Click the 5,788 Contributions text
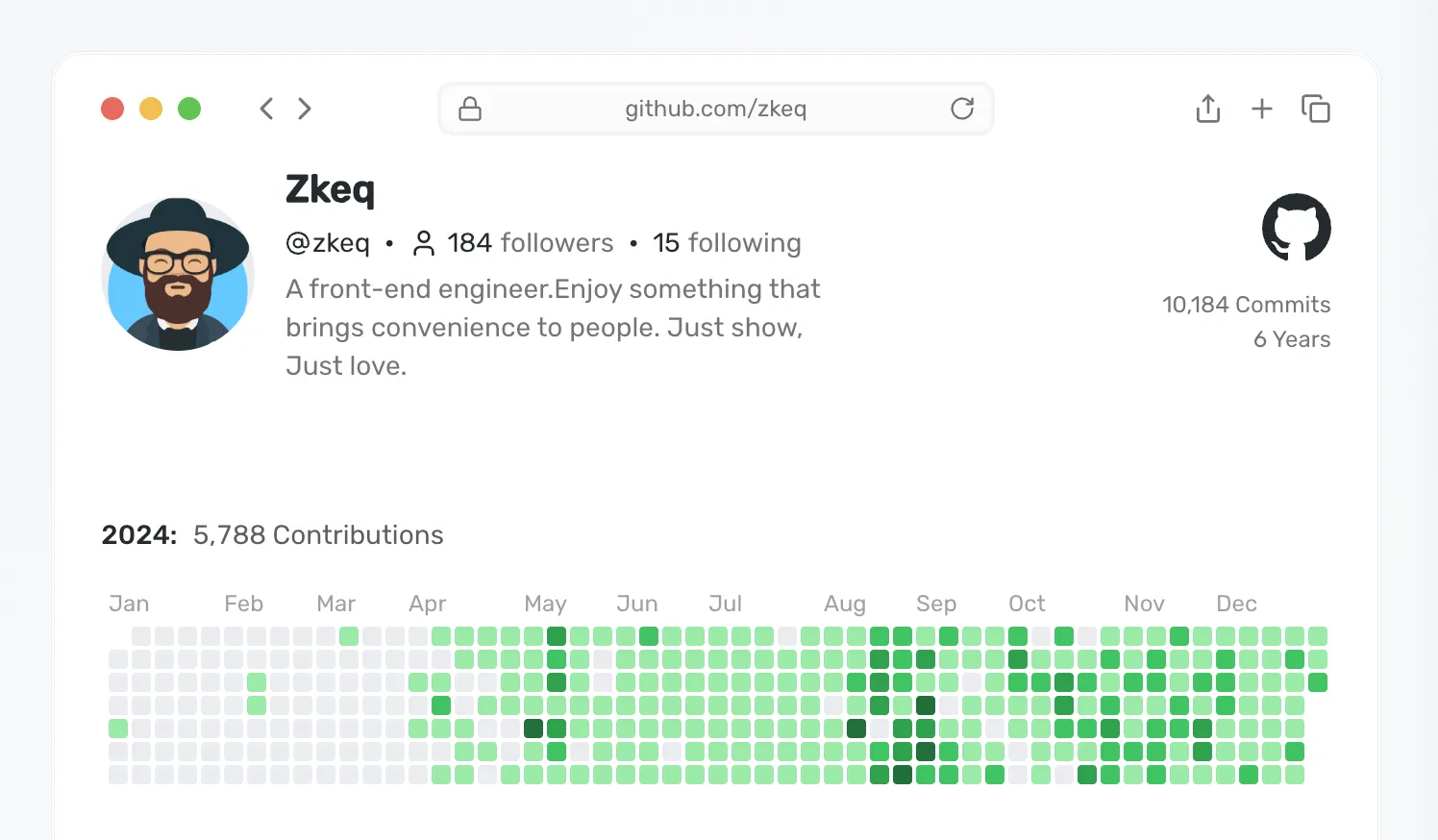Image resolution: width=1438 pixels, height=840 pixels. pos(318,535)
